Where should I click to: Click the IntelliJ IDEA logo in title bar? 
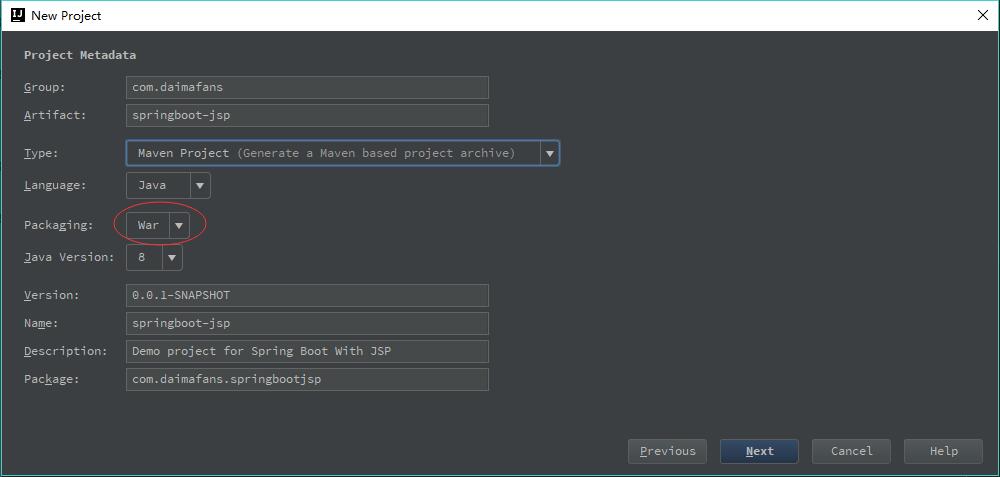click(x=17, y=15)
